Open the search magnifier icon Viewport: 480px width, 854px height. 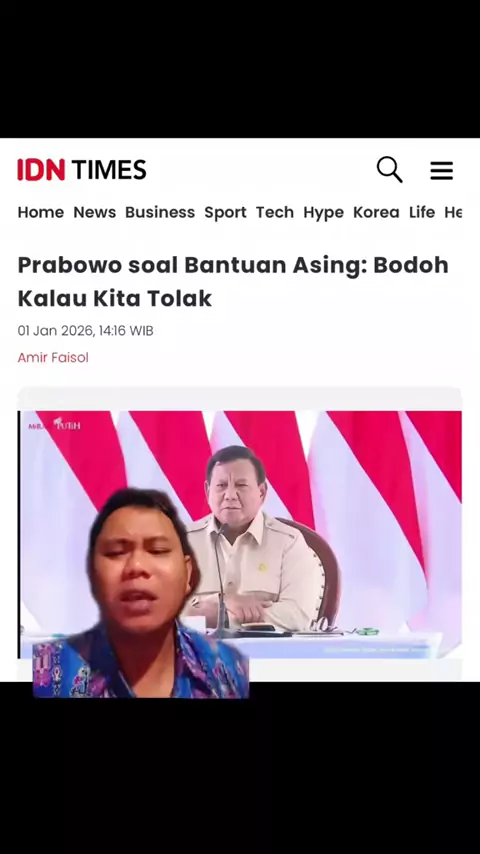(390, 169)
